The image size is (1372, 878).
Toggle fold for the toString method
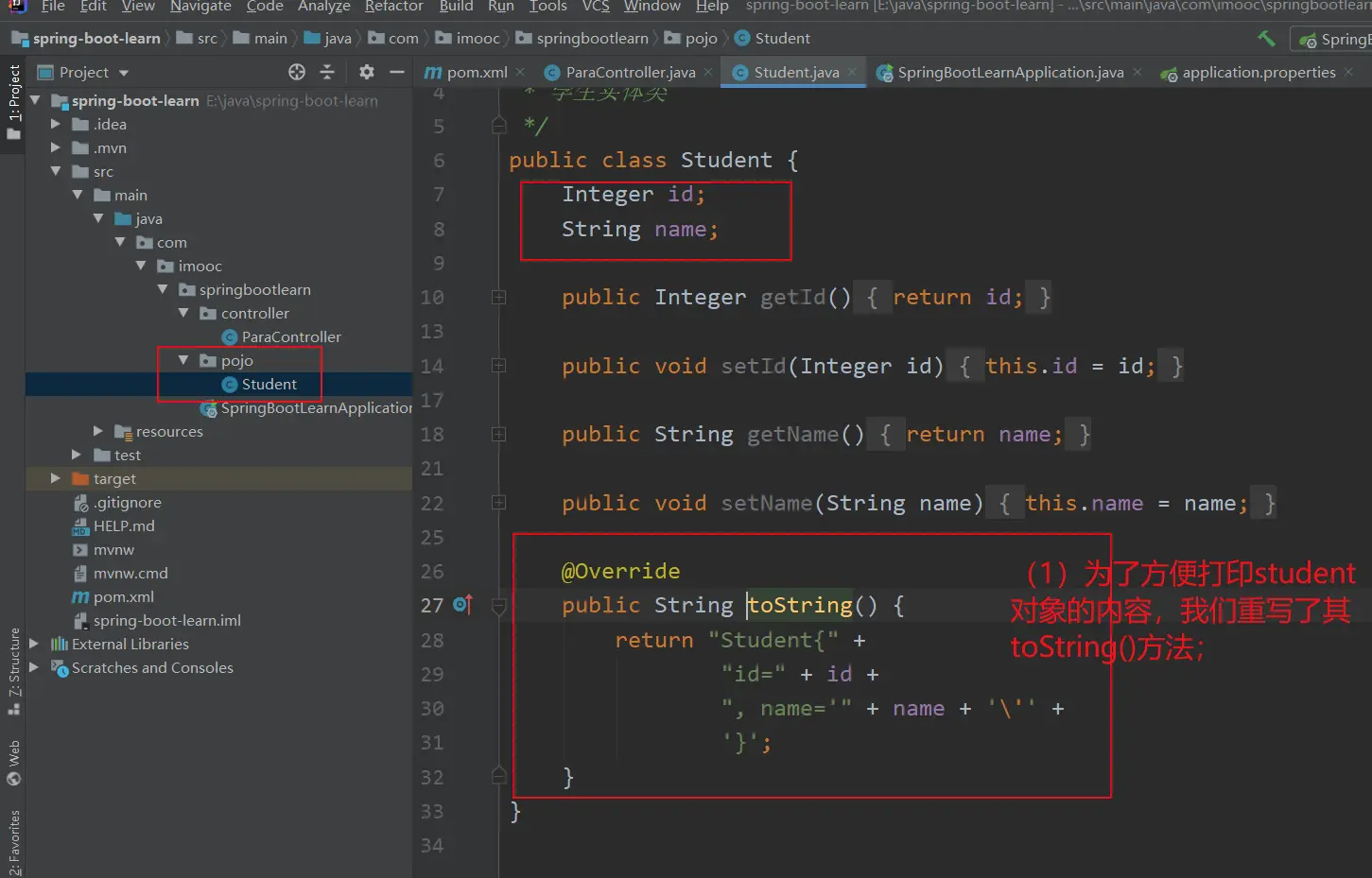coord(498,606)
